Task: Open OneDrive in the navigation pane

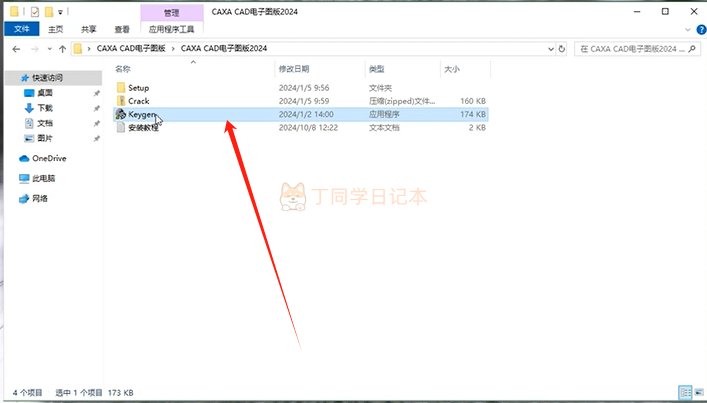Action: click(x=49, y=159)
